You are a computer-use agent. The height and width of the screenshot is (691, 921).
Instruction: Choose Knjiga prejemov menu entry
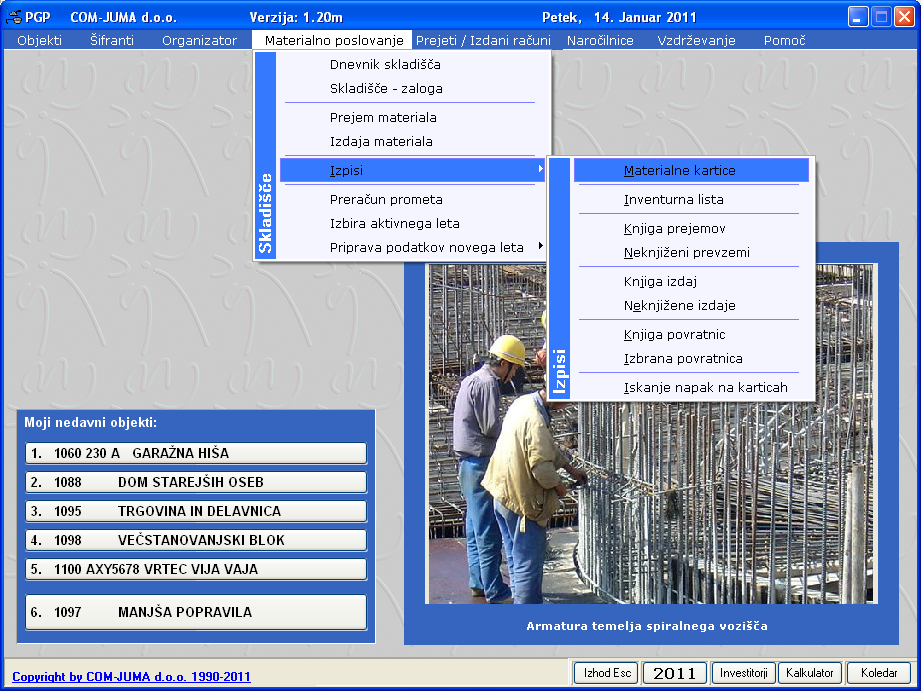pyautogui.click(x=674, y=229)
